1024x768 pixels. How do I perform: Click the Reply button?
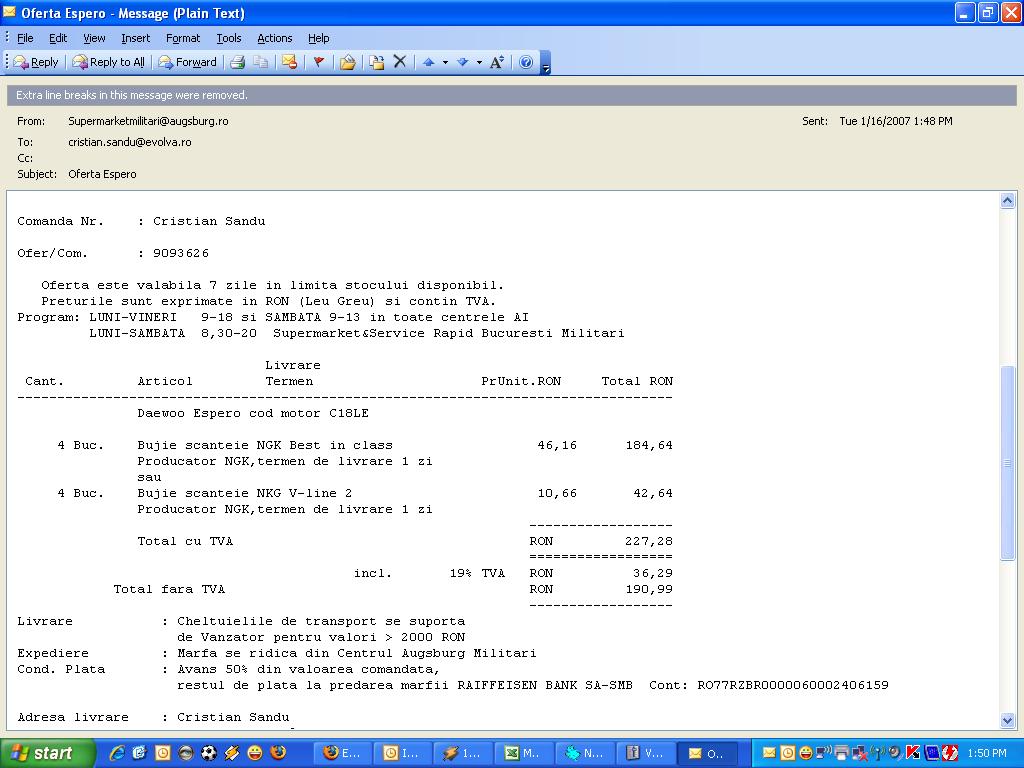[36, 62]
